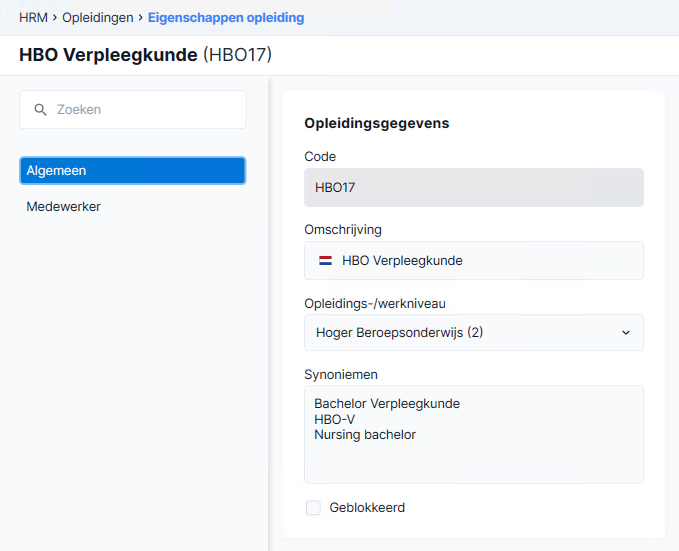The width and height of the screenshot is (679, 551).
Task: Click the chevron arrow of Hoger Beroepsonderwijs
Action: tap(626, 333)
